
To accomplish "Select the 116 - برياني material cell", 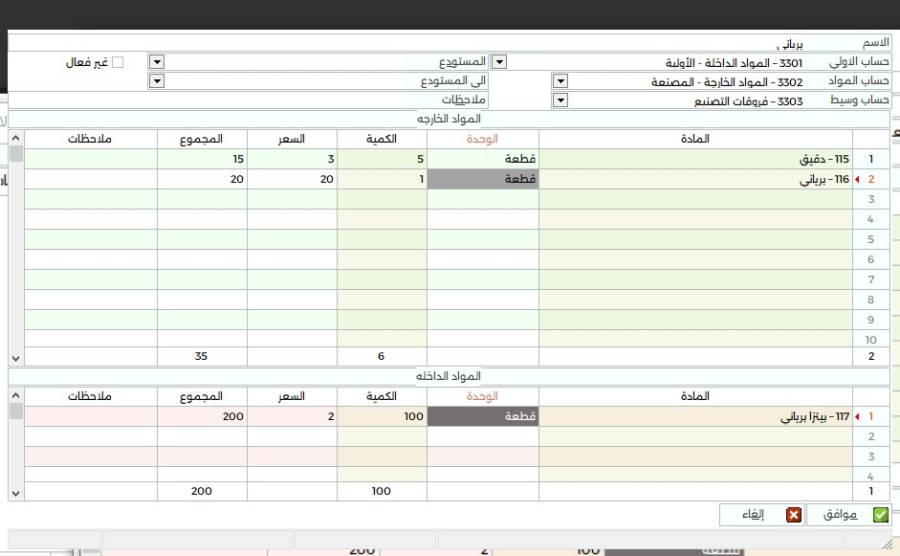I will coord(696,179).
